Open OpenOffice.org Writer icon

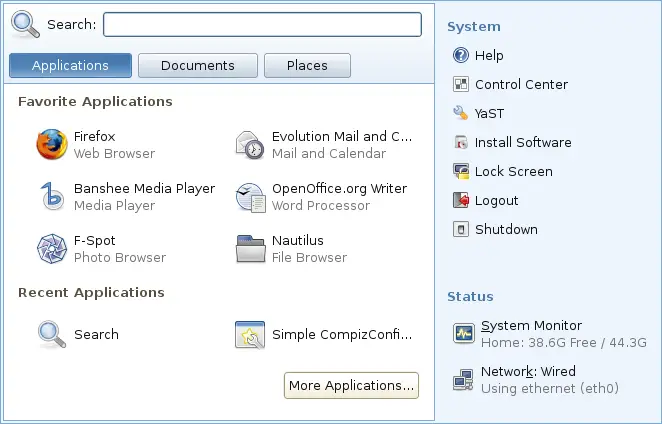coord(250,197)
